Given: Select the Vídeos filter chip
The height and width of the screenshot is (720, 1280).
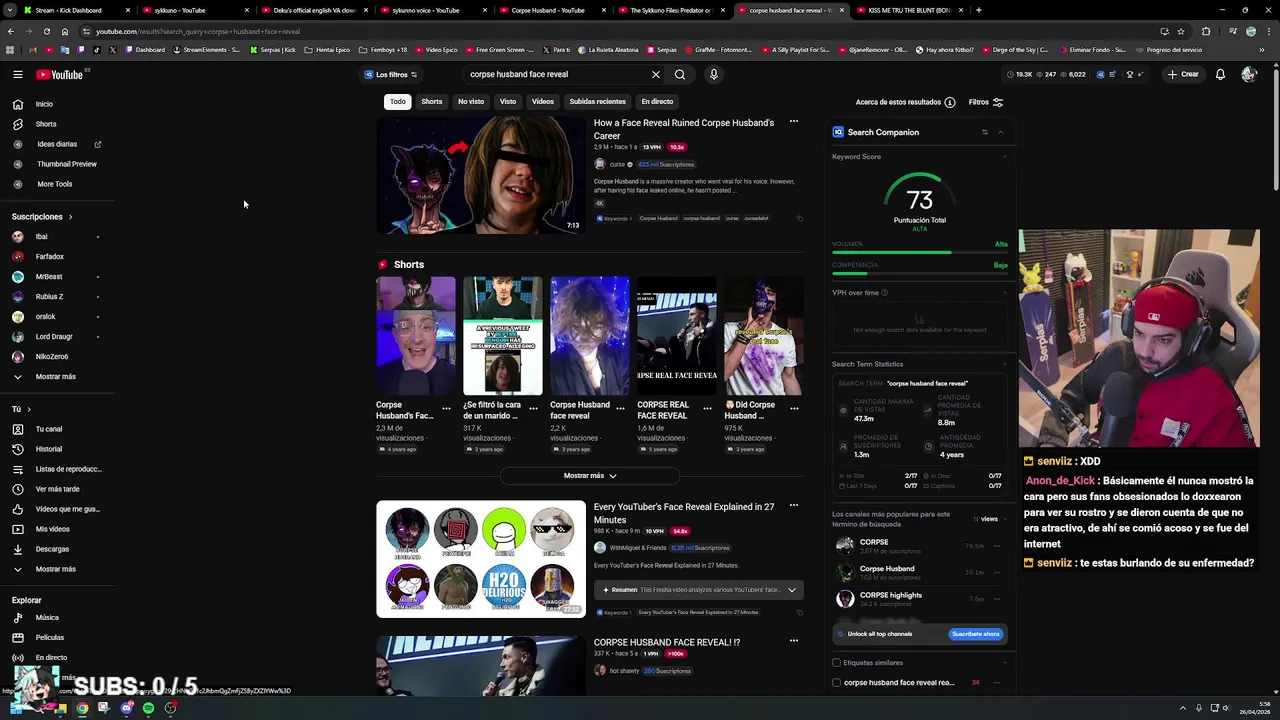Looking at the screenshot, I should point(543,101).
